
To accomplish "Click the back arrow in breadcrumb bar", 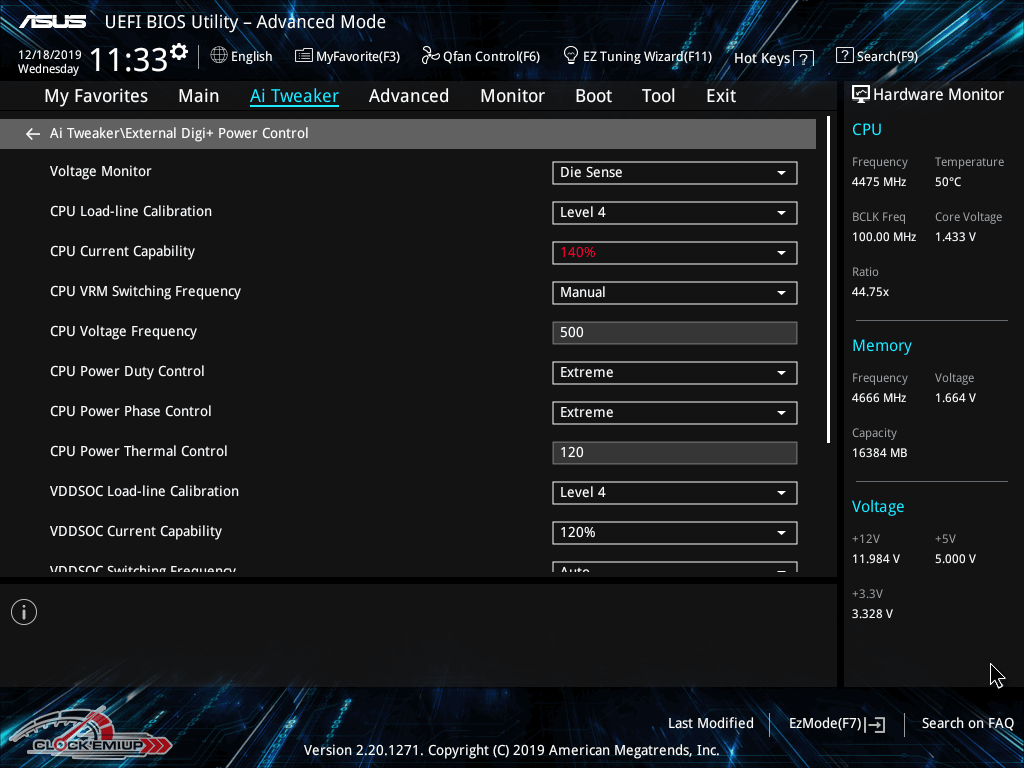I will (33, 134).
